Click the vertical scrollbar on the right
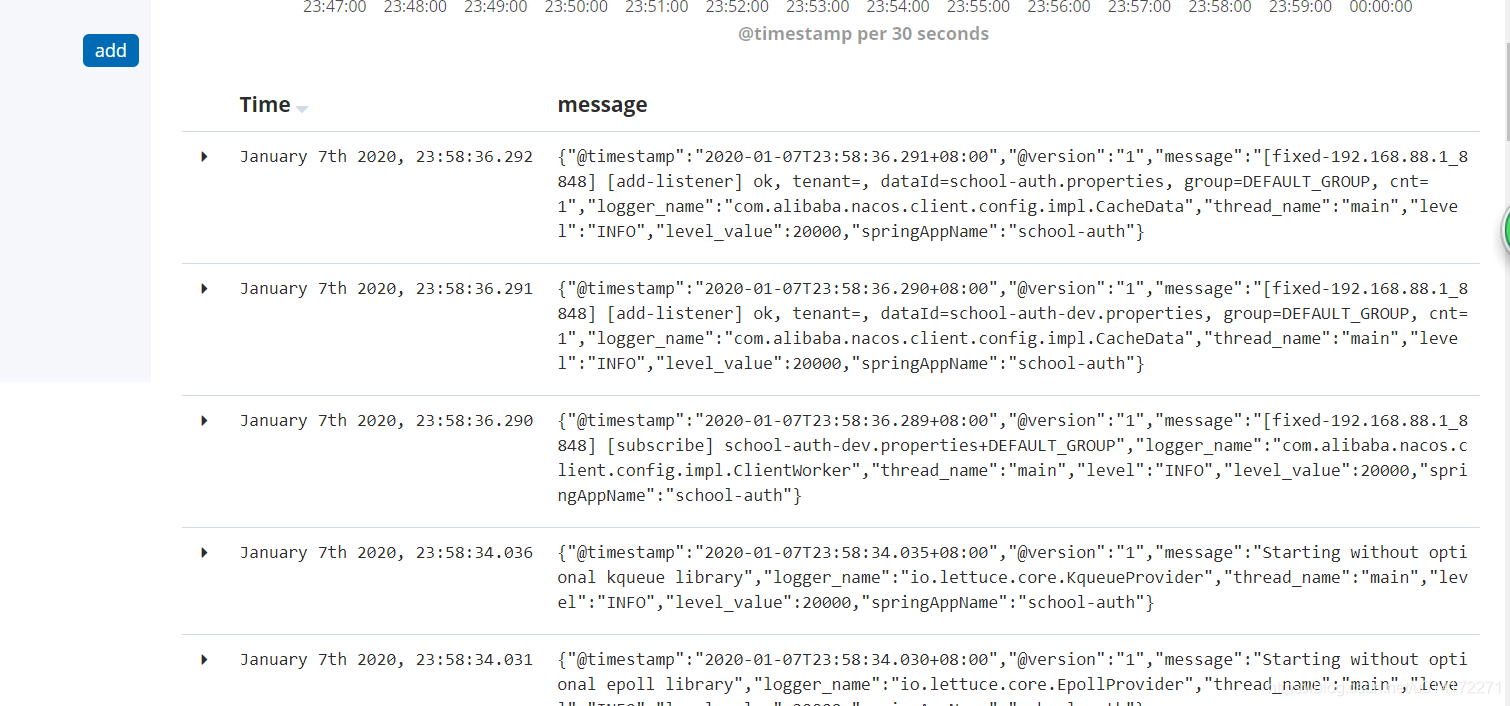Viewport: 1510px width, 706px height. [1505, 100]
